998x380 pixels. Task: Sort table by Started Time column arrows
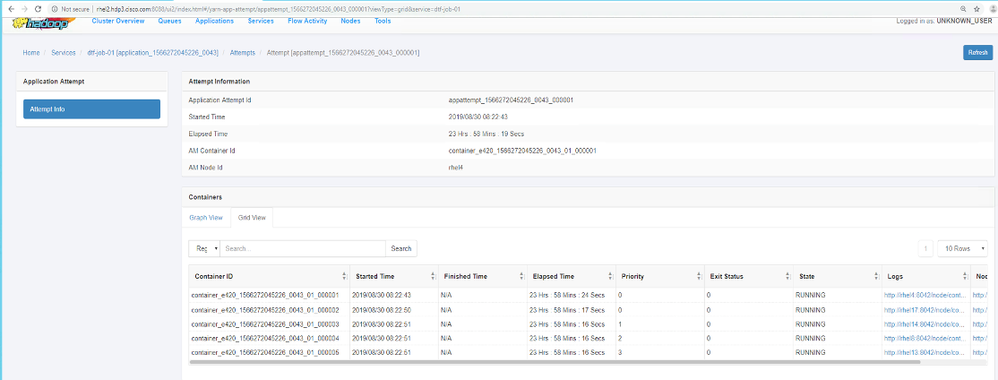433,277
